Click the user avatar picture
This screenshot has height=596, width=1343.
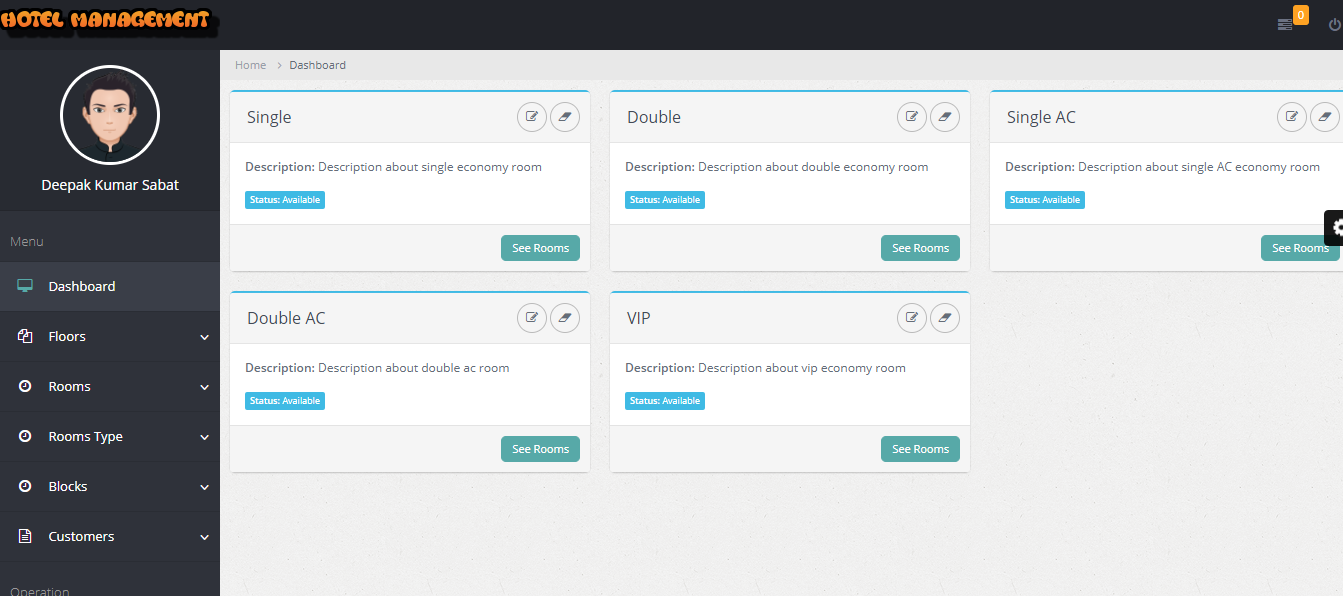(110, 115)
